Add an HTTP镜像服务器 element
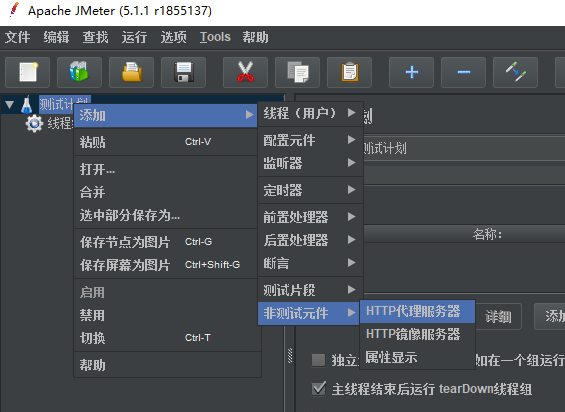The height and width of the screenshot is (412, 565). point(417,334)
